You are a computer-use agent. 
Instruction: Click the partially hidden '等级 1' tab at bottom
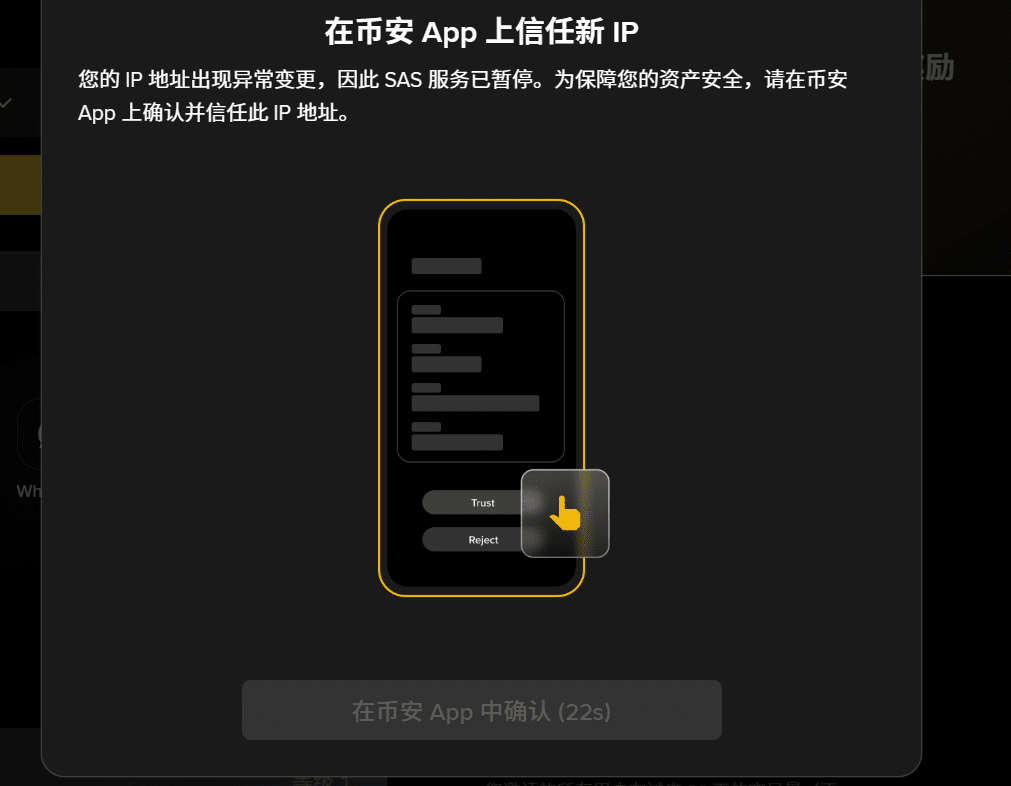(x=321, y=781)
